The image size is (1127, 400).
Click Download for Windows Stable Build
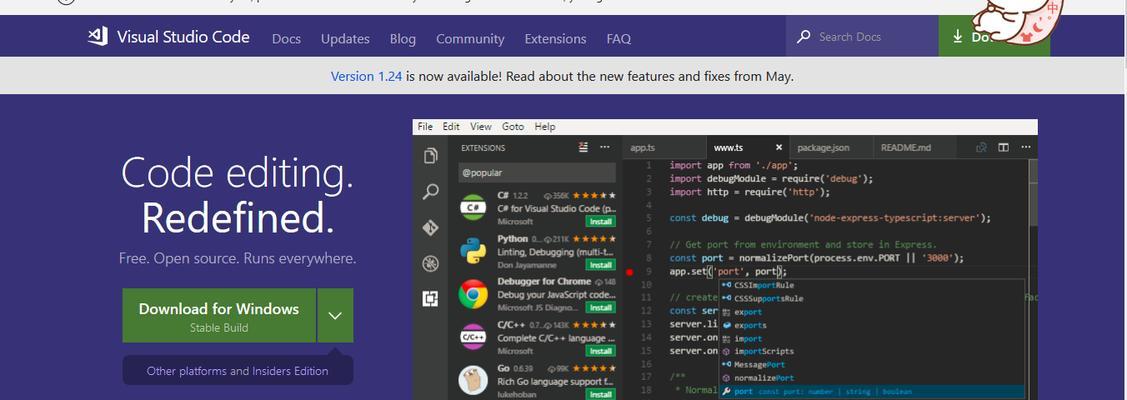[218, 315]
